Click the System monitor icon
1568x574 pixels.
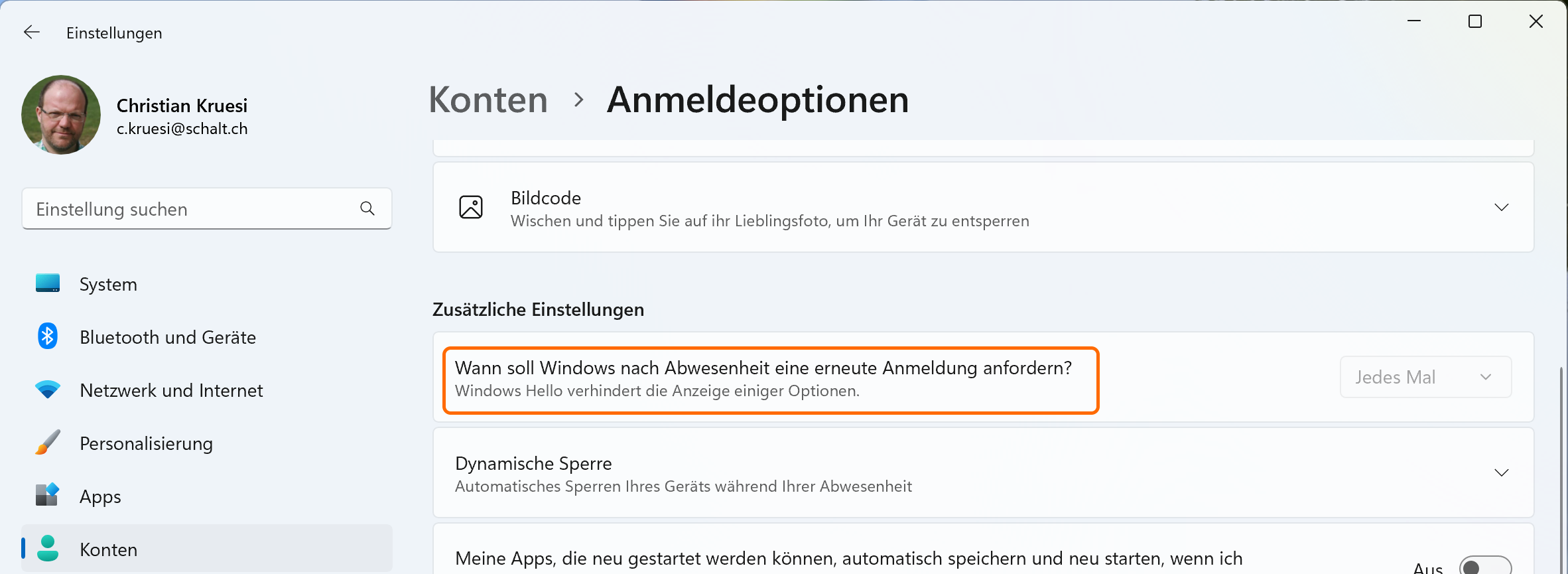pyautogui.click(x=47, y=283)
